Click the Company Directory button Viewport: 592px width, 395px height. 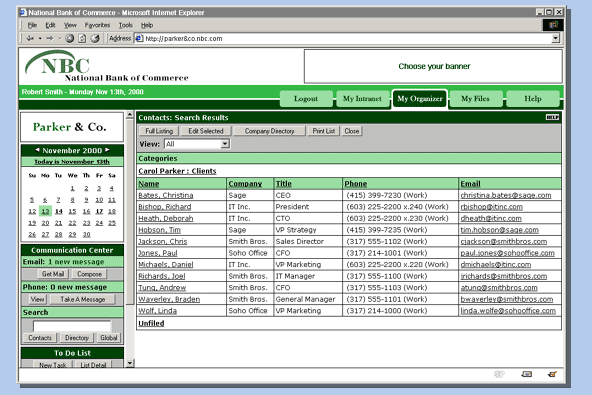coord(269,131)
